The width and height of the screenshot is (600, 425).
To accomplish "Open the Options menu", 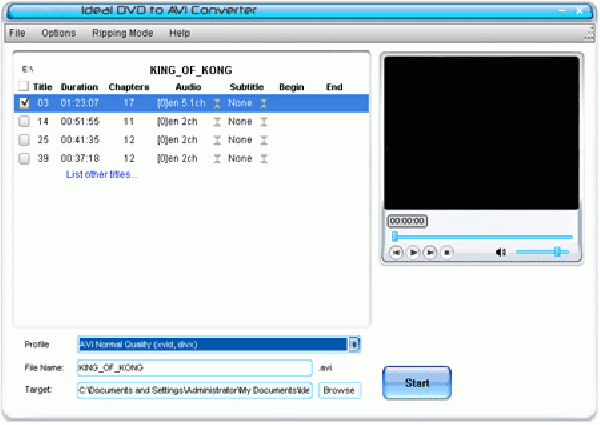I will [59, 33].
